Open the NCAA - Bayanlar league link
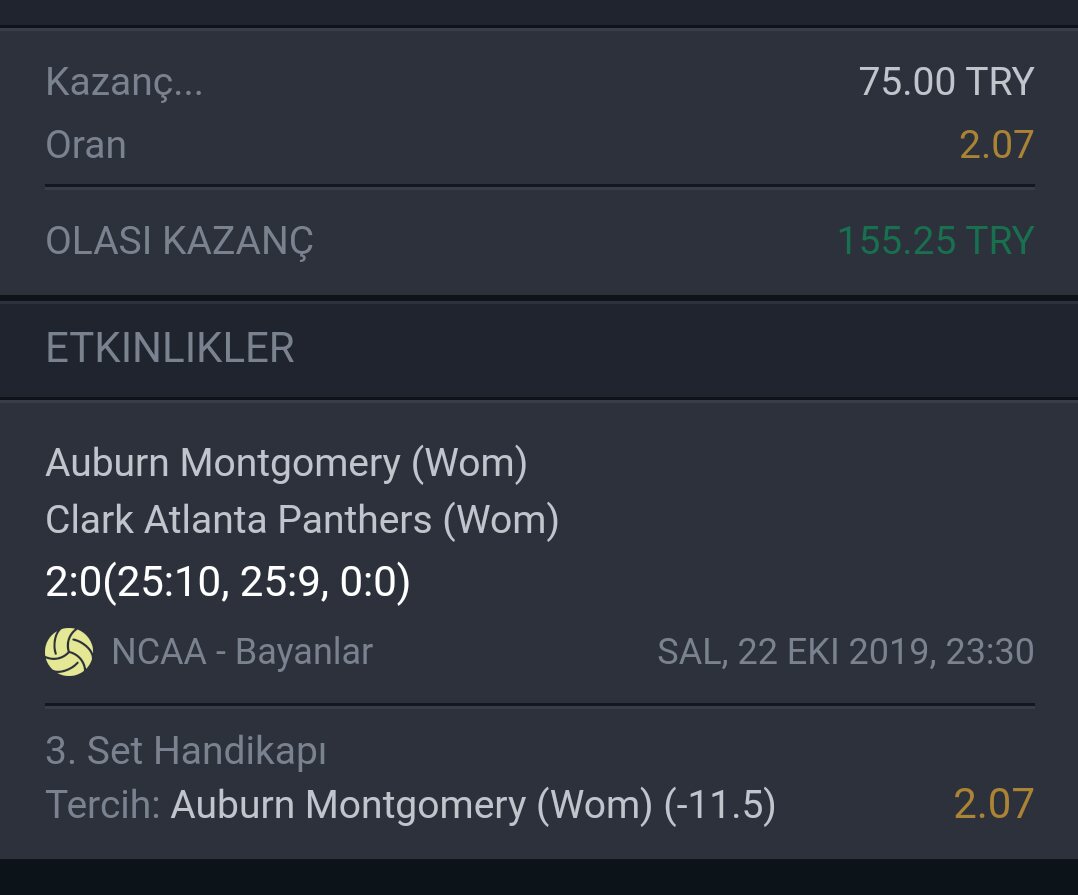Image resolution: width=1078 pixels, height=895 pixels. (242, 652)
